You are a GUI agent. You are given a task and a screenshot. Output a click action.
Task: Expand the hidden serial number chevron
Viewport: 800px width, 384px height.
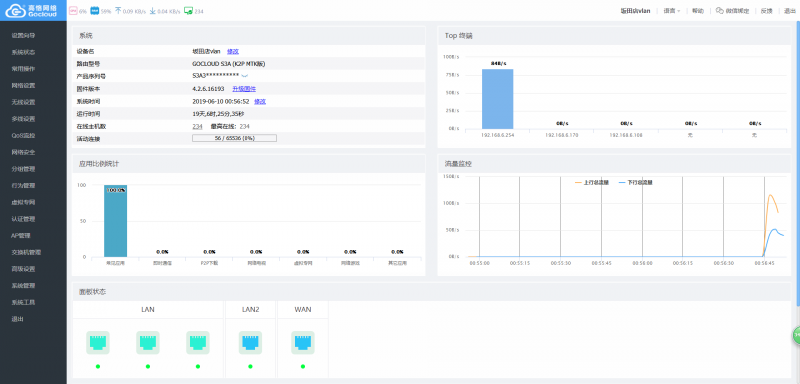coord(244,76)
